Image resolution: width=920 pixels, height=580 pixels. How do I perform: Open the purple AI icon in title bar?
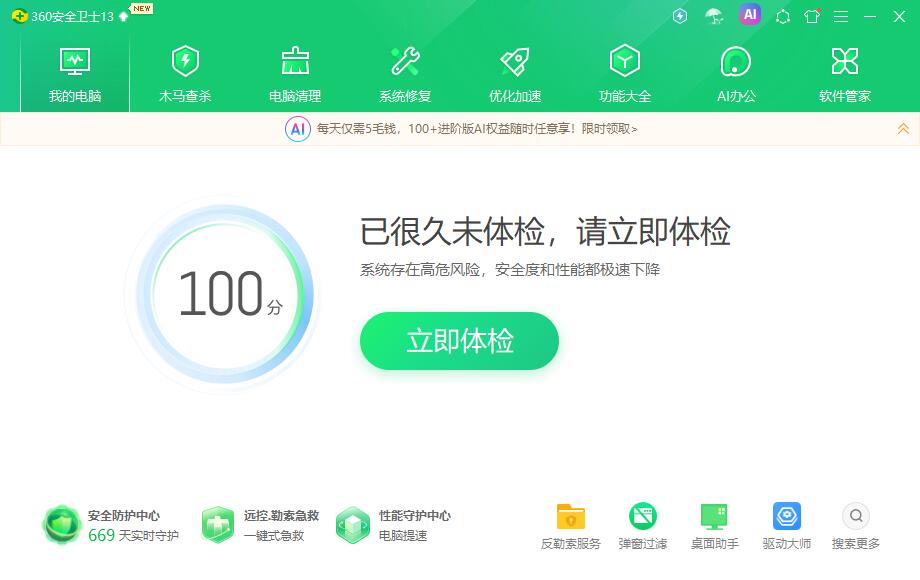tap(750, 15)
